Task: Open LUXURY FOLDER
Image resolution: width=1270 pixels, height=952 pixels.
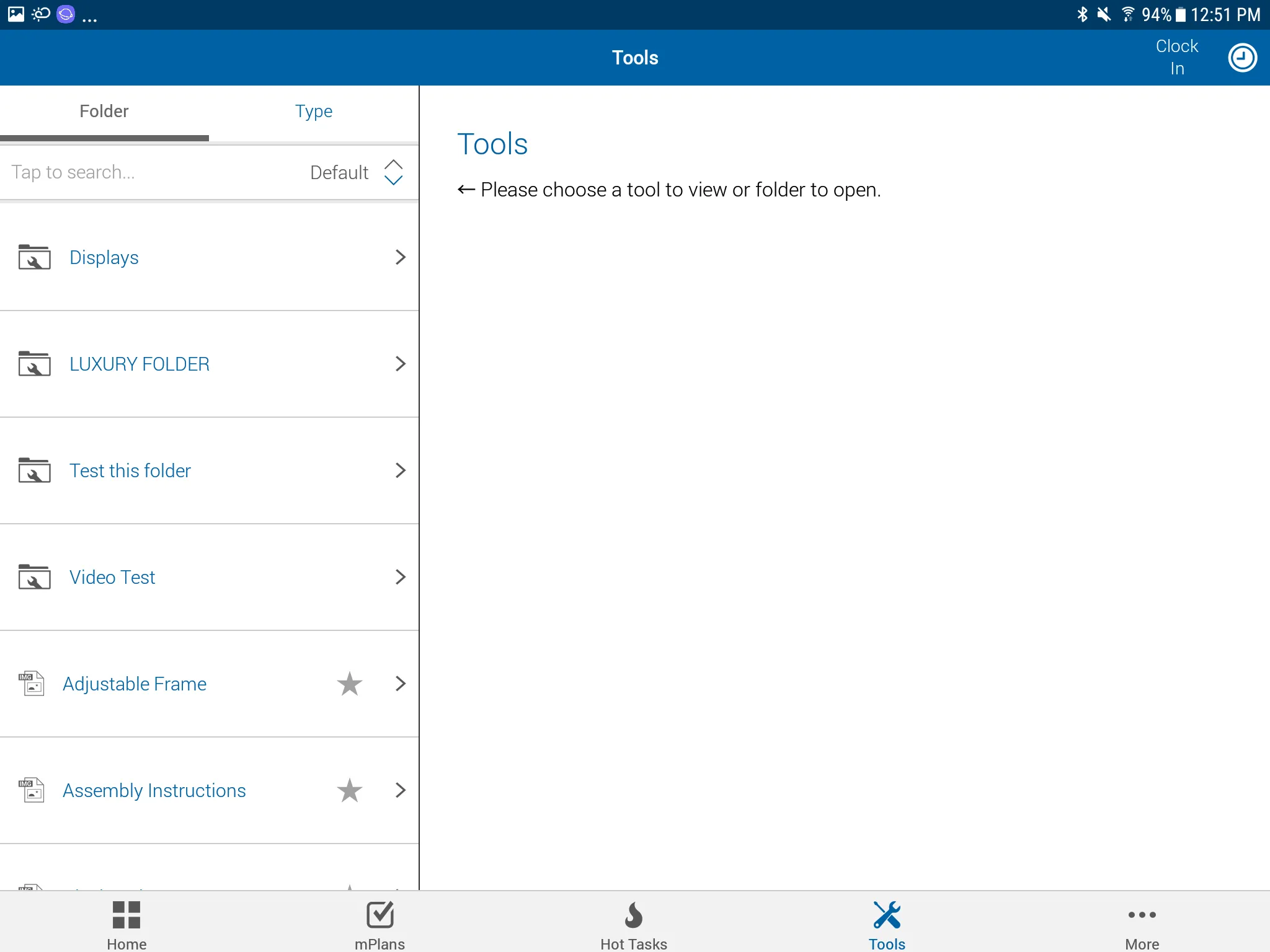Action: (209, 364)
